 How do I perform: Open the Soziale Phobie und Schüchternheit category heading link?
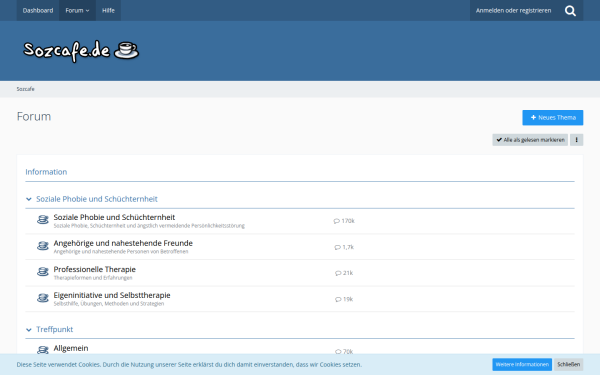97,199
